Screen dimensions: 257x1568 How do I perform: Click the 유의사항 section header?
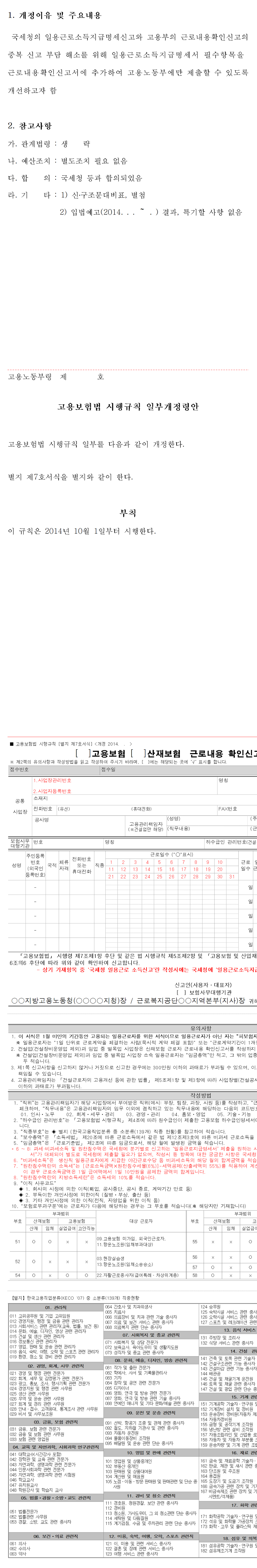[201, 1028]
